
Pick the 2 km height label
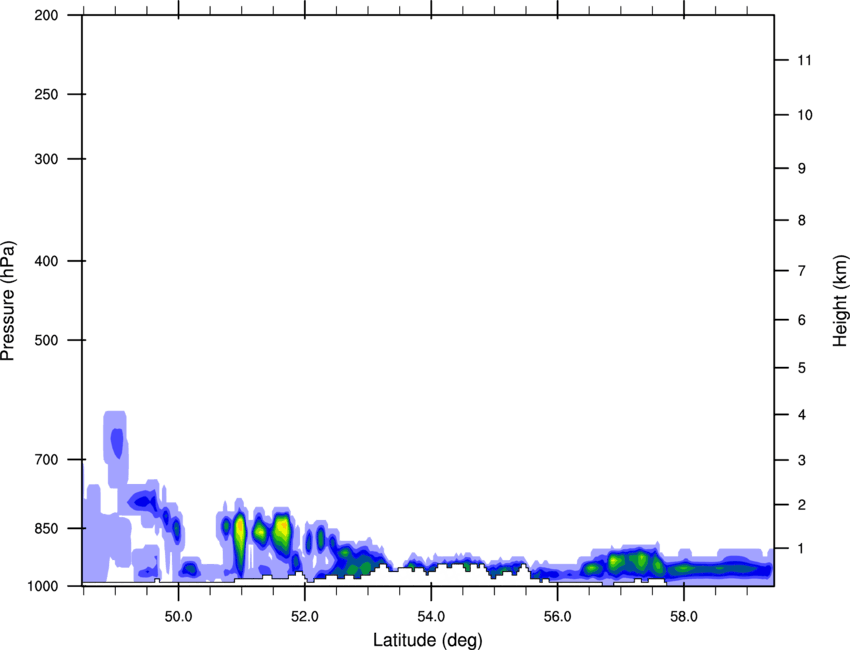pos(801,505)
